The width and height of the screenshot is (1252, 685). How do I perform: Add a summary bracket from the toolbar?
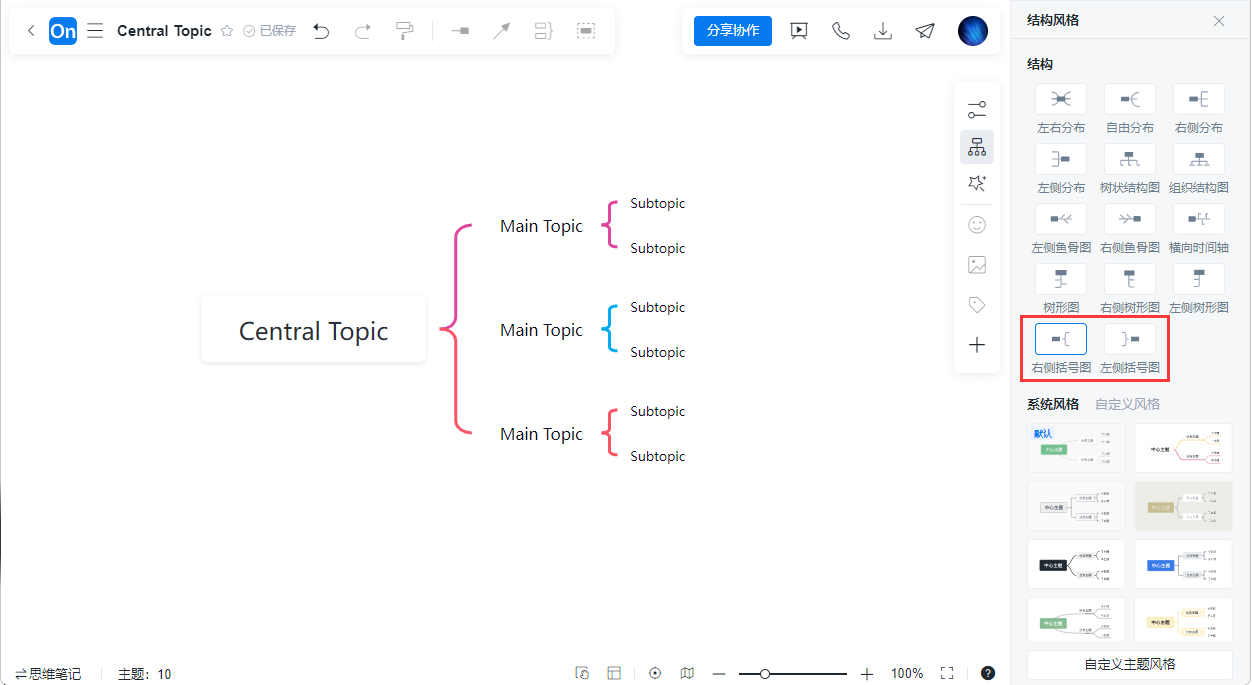pos(544,31)
